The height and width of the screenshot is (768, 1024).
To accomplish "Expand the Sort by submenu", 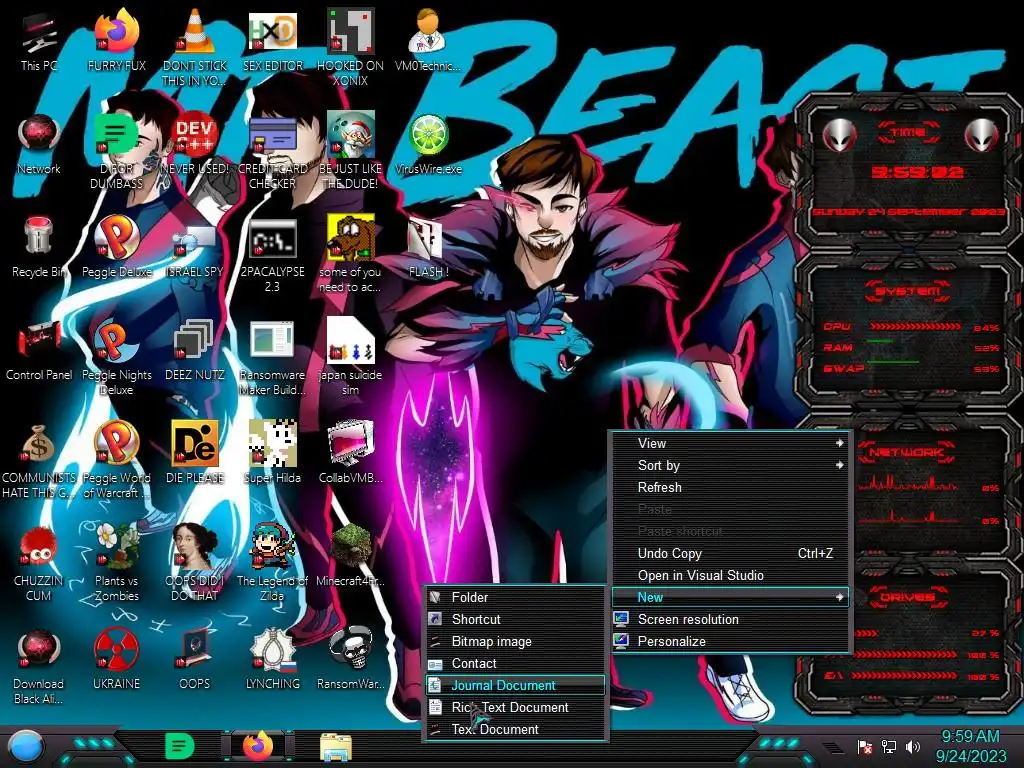I will [730, 466].
